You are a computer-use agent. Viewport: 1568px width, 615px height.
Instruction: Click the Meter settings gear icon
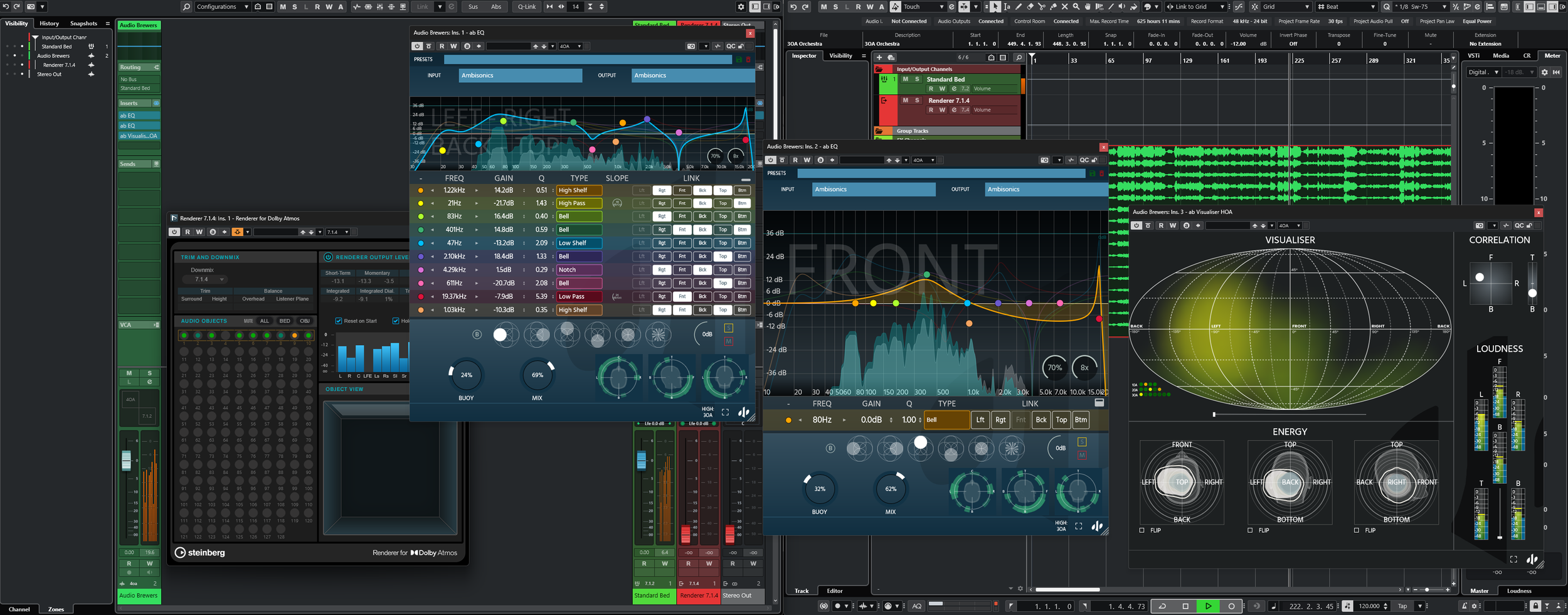pos(1545,72)
